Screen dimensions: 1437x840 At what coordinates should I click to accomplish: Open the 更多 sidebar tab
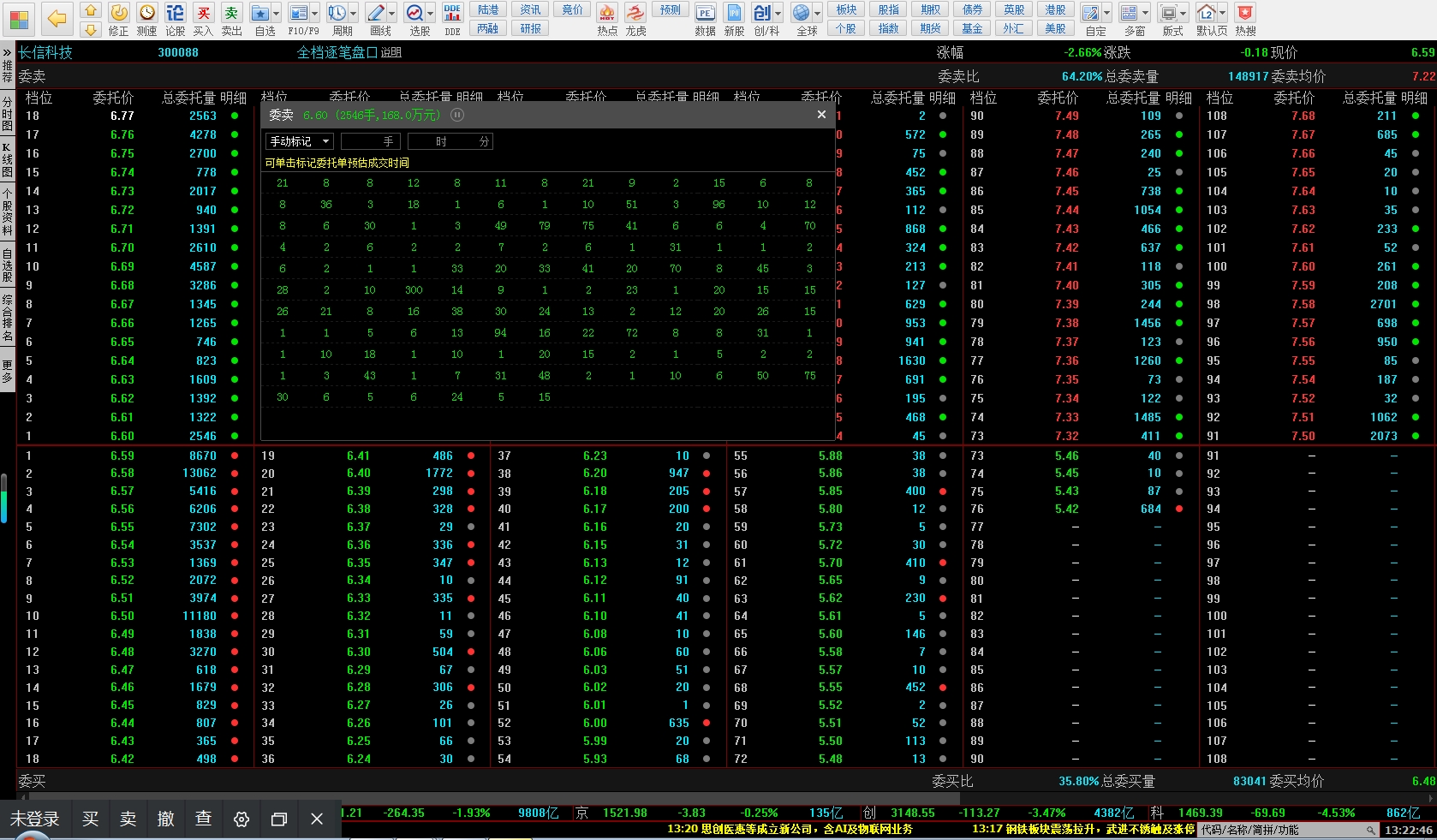tap(8, 370)
